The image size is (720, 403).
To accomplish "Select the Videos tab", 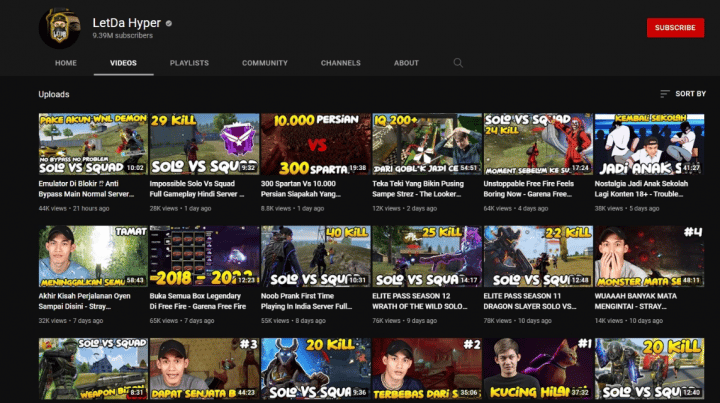I will tap(124, 63).
